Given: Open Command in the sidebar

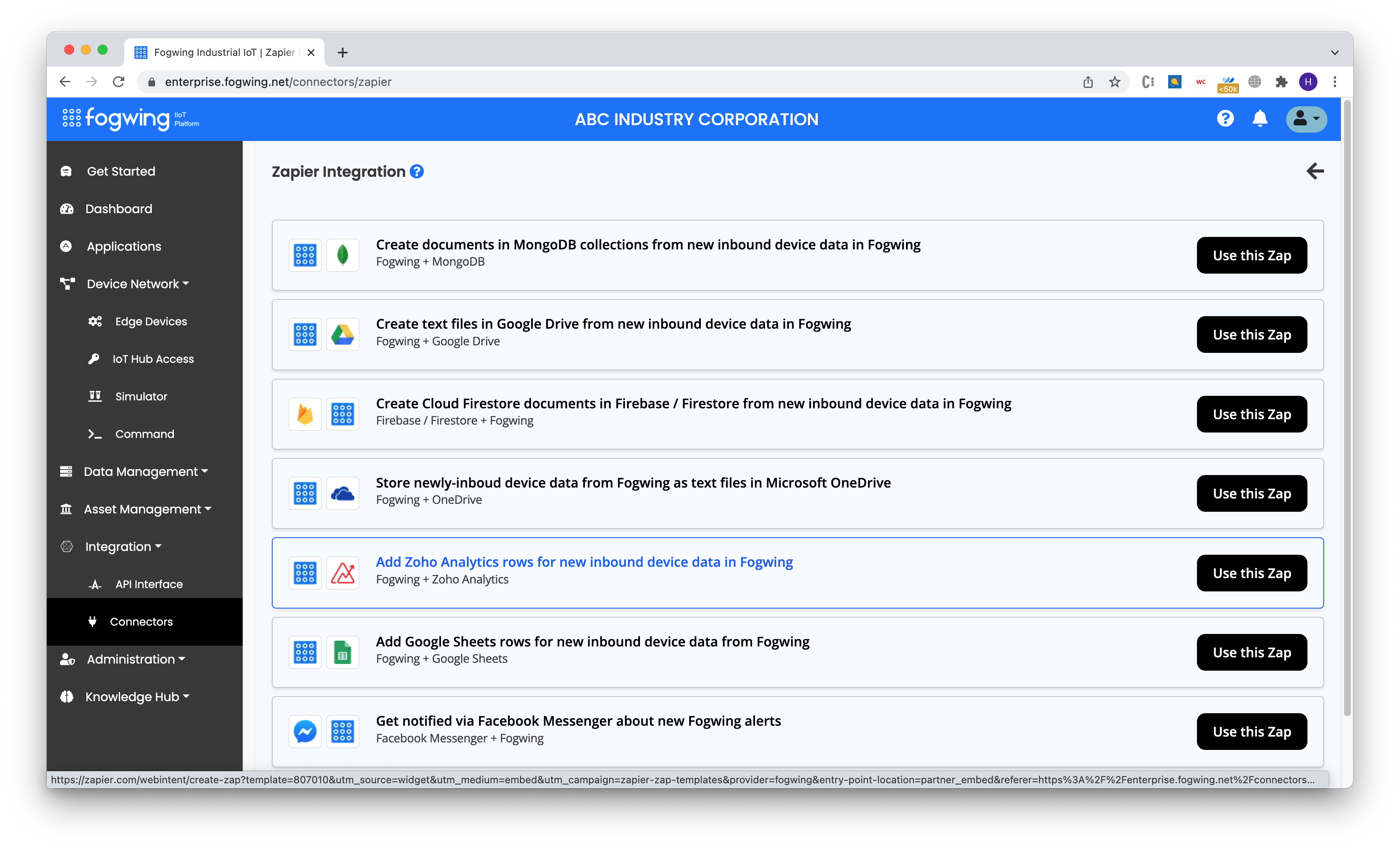Looking at the screenshot, I should coord(145,434).
